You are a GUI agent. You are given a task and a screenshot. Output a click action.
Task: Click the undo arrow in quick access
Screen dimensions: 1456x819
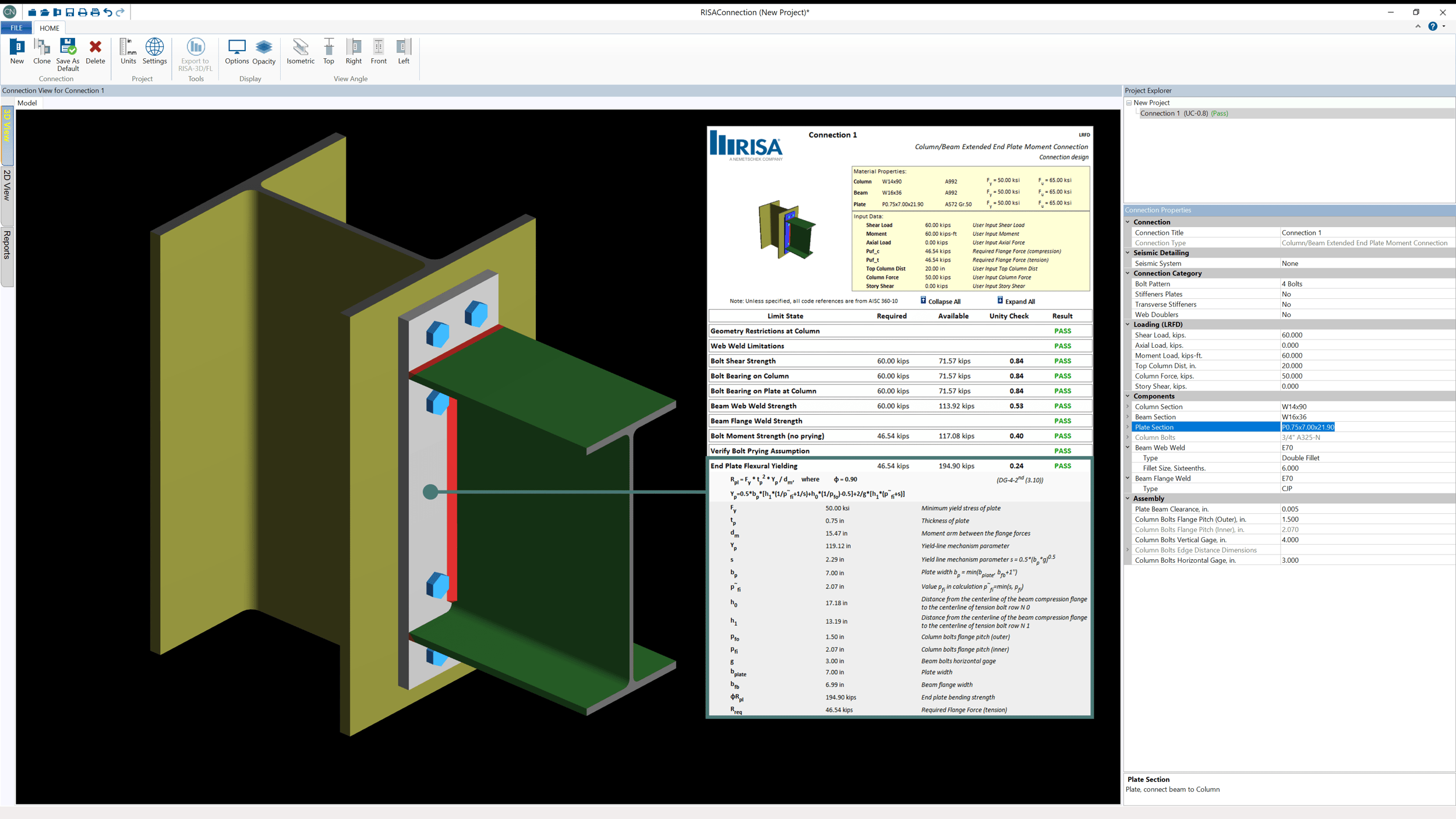tap(108, 12)
